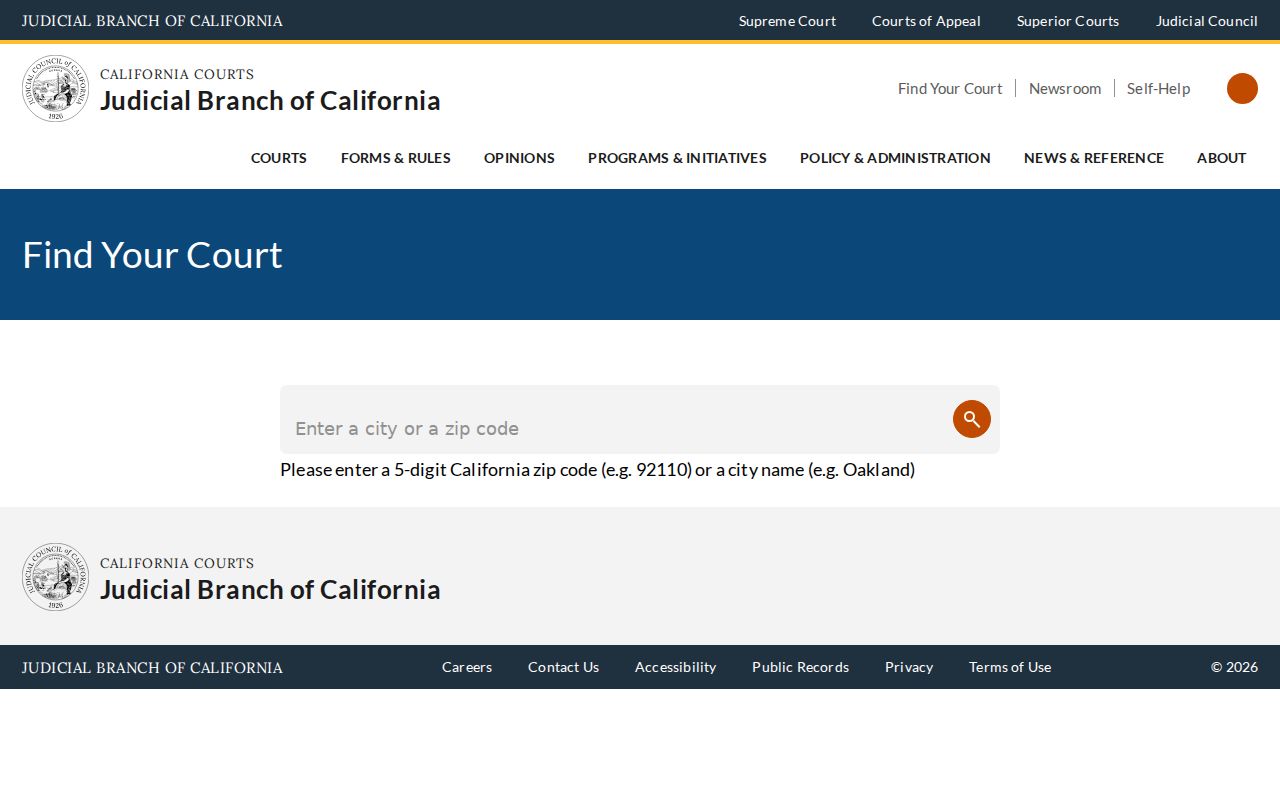Open the Newsroom link
Viewport: 1280px width, 800px height.
1065,88
